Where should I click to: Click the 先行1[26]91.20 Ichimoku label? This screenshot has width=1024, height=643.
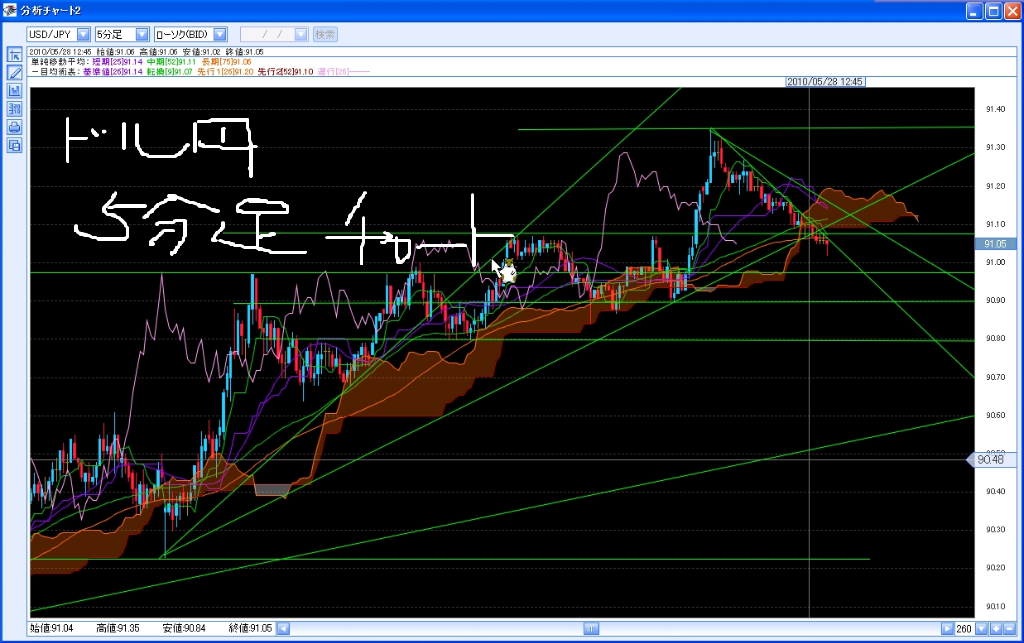pos(225,71)
